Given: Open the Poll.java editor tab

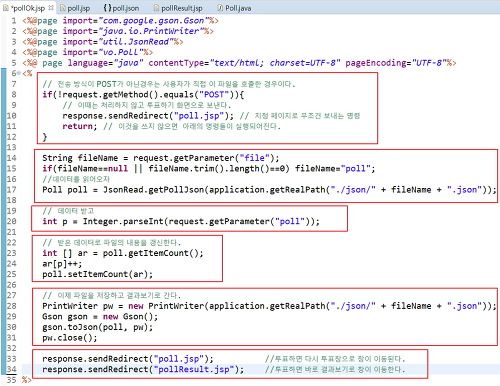Looking at the screenshot, I should click(x=235, y=8).
